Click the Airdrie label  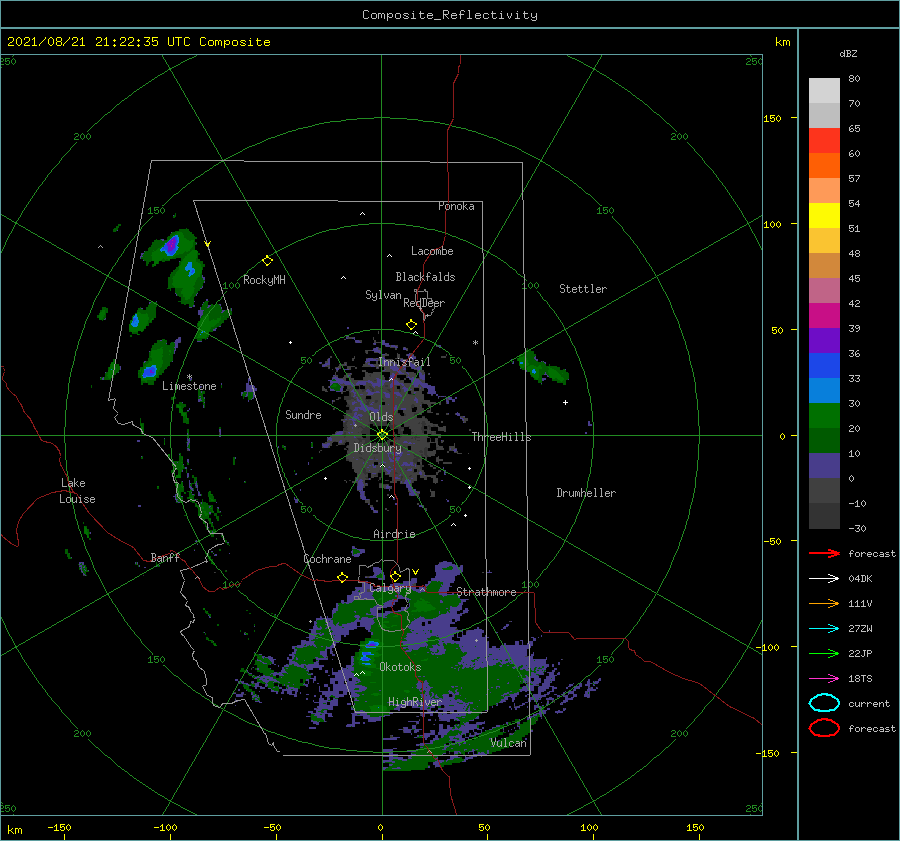coord(394,534)
